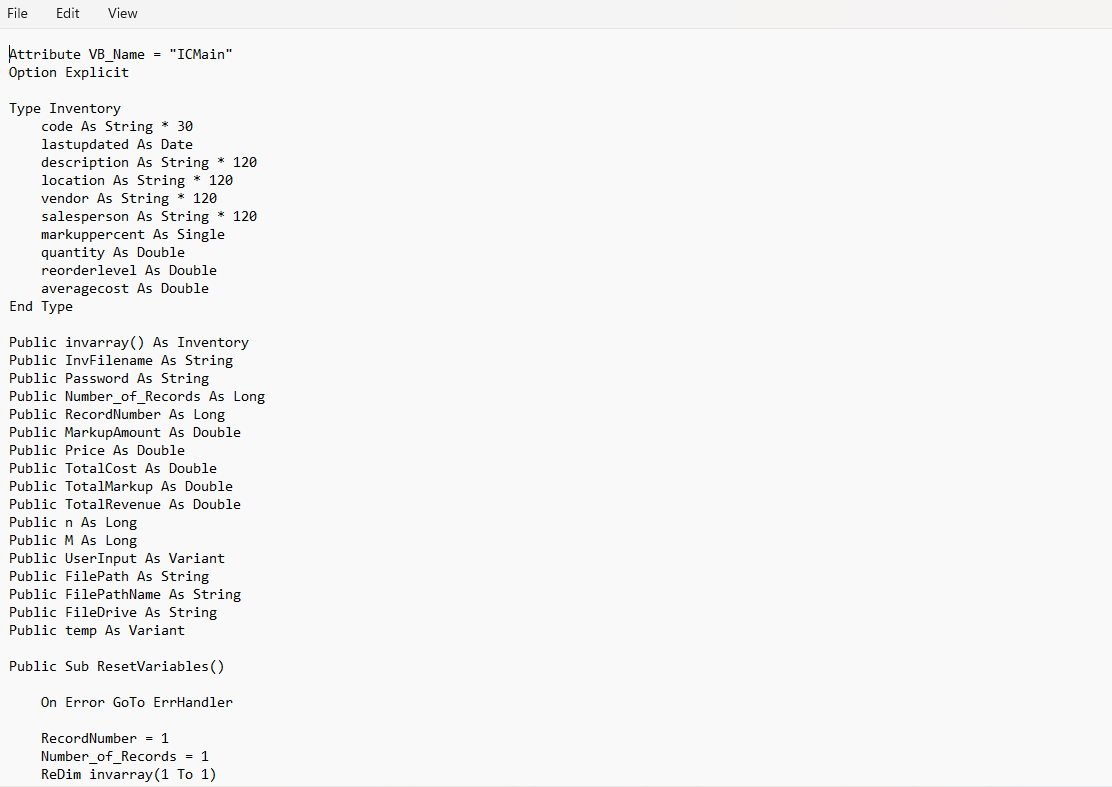Click the On Error GoTo ErrHandler statement
Viewport: 1112px width, 787px height.
136,702
